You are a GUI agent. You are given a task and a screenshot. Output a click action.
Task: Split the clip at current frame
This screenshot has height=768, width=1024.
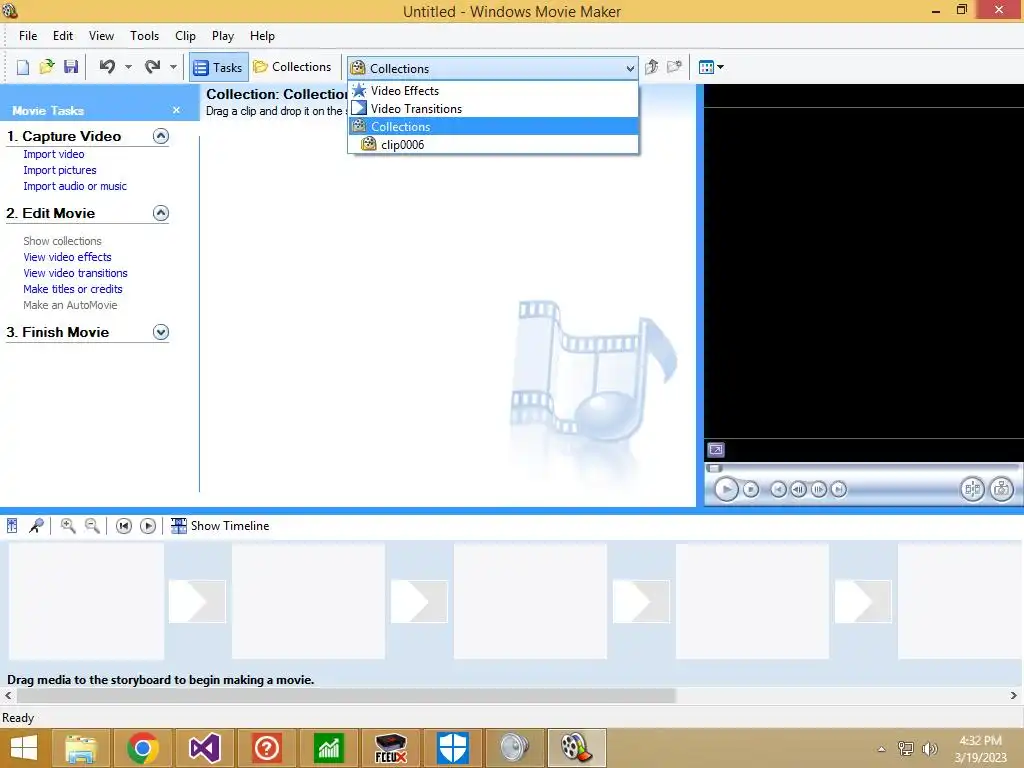(972, 489)
